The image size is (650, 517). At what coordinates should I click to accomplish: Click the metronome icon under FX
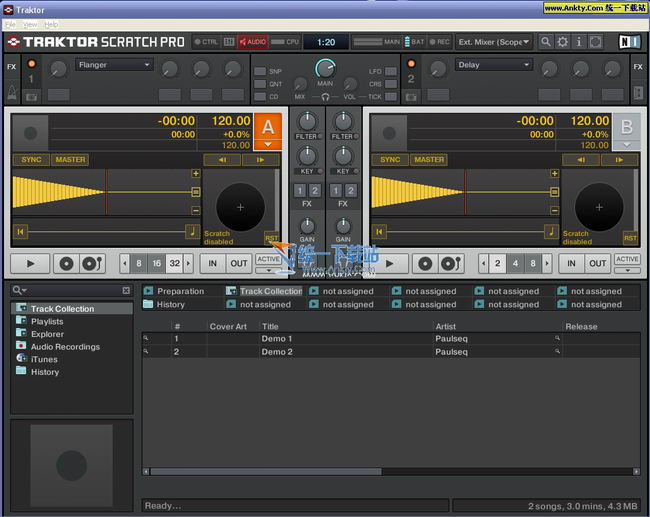coord(12,92)
